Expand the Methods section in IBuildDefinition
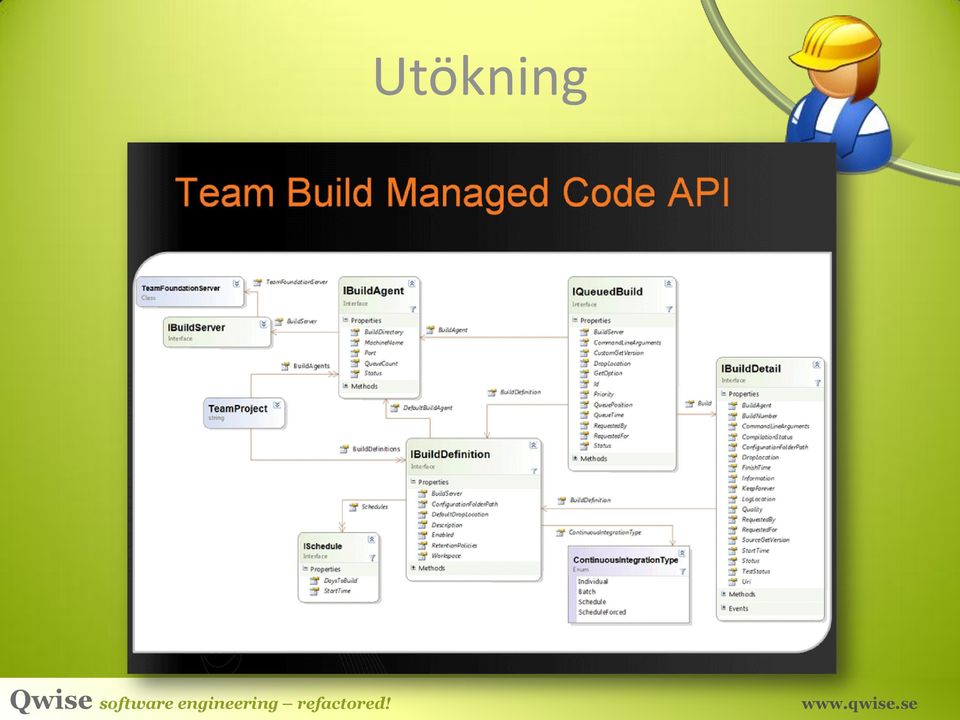Image resolution: width=960 pixels, height=720 pixels. tap(413, 568)
